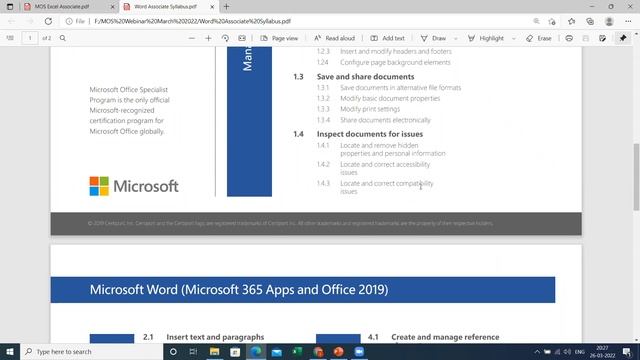Close the Word Associate Syllabus.pdf tab

click(212, 7)
